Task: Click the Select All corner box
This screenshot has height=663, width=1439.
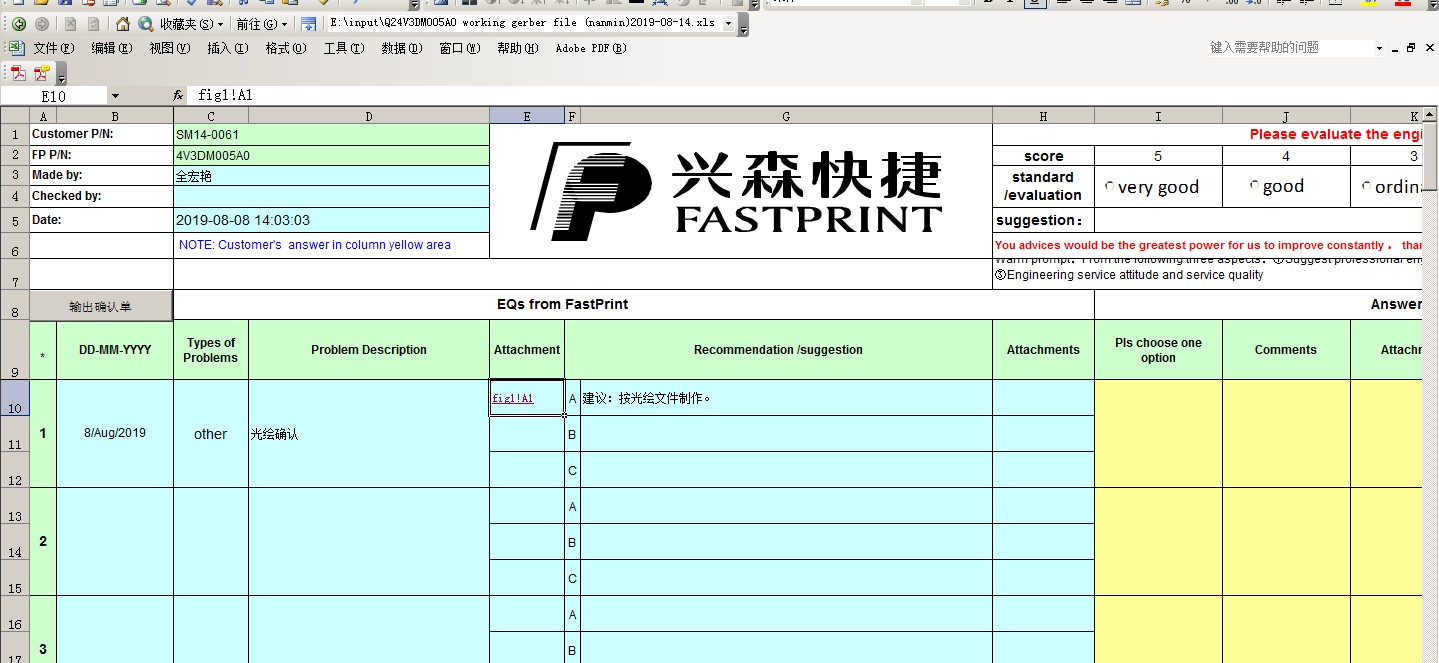Action: (x=15, y=116)
